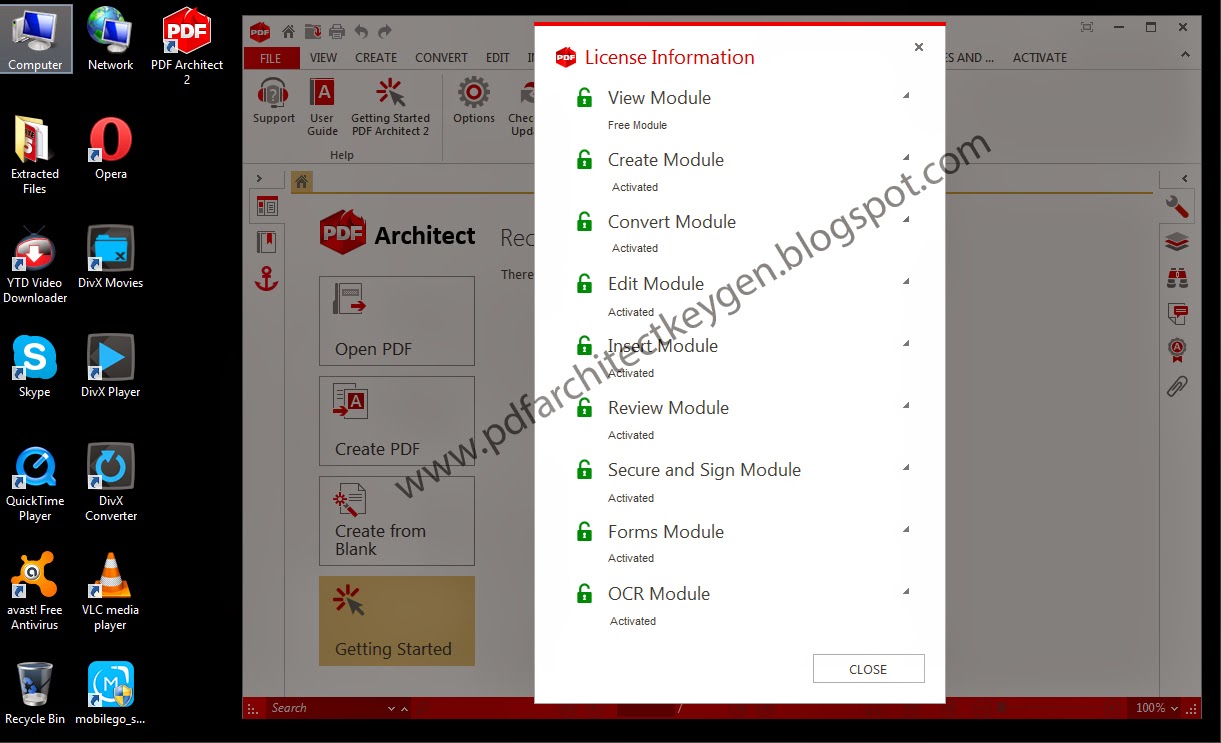Image resolution: width=1221 pixels, height=743 pixels.
Task: Select the QuickTime Player desktop icon
Action: pyautogui.click(x=35, y=483)
